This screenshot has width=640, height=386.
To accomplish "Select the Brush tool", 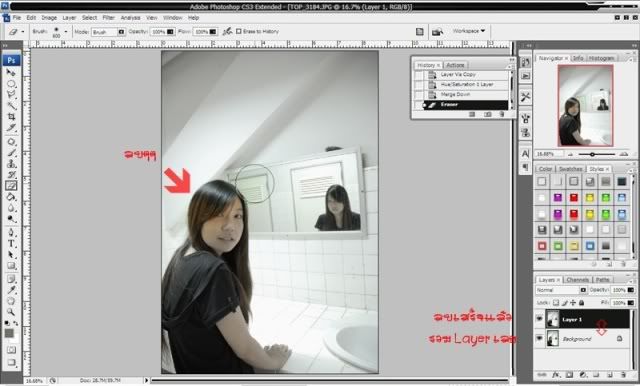I will tap(11, 153).
